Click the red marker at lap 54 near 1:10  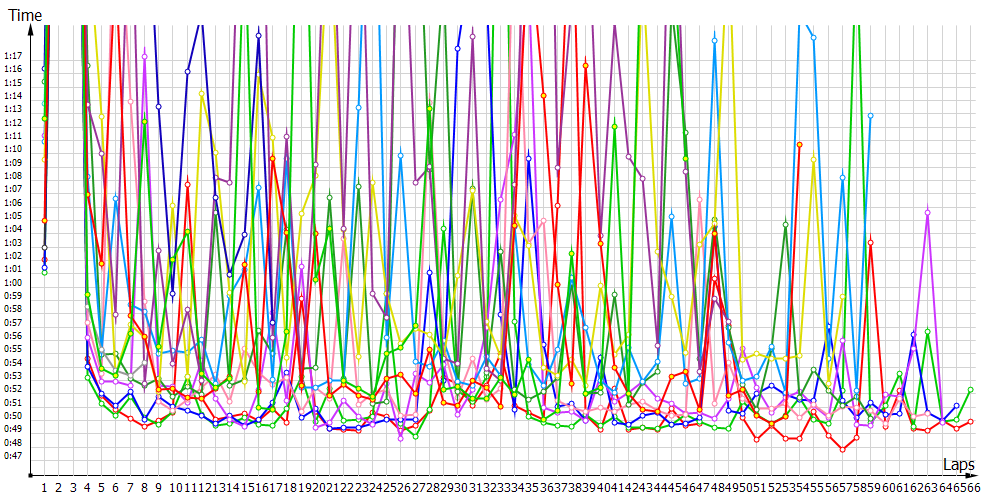[x=800, y=144]
